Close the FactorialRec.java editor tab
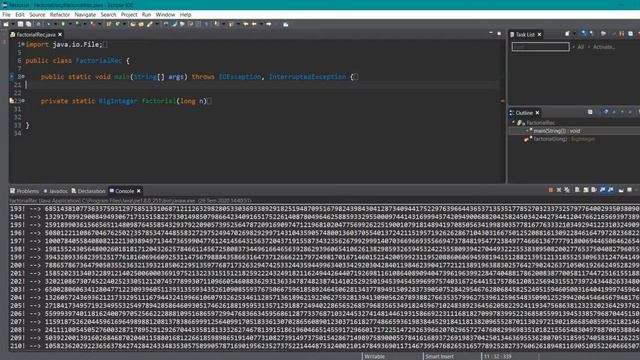 [x=60, y=35]
